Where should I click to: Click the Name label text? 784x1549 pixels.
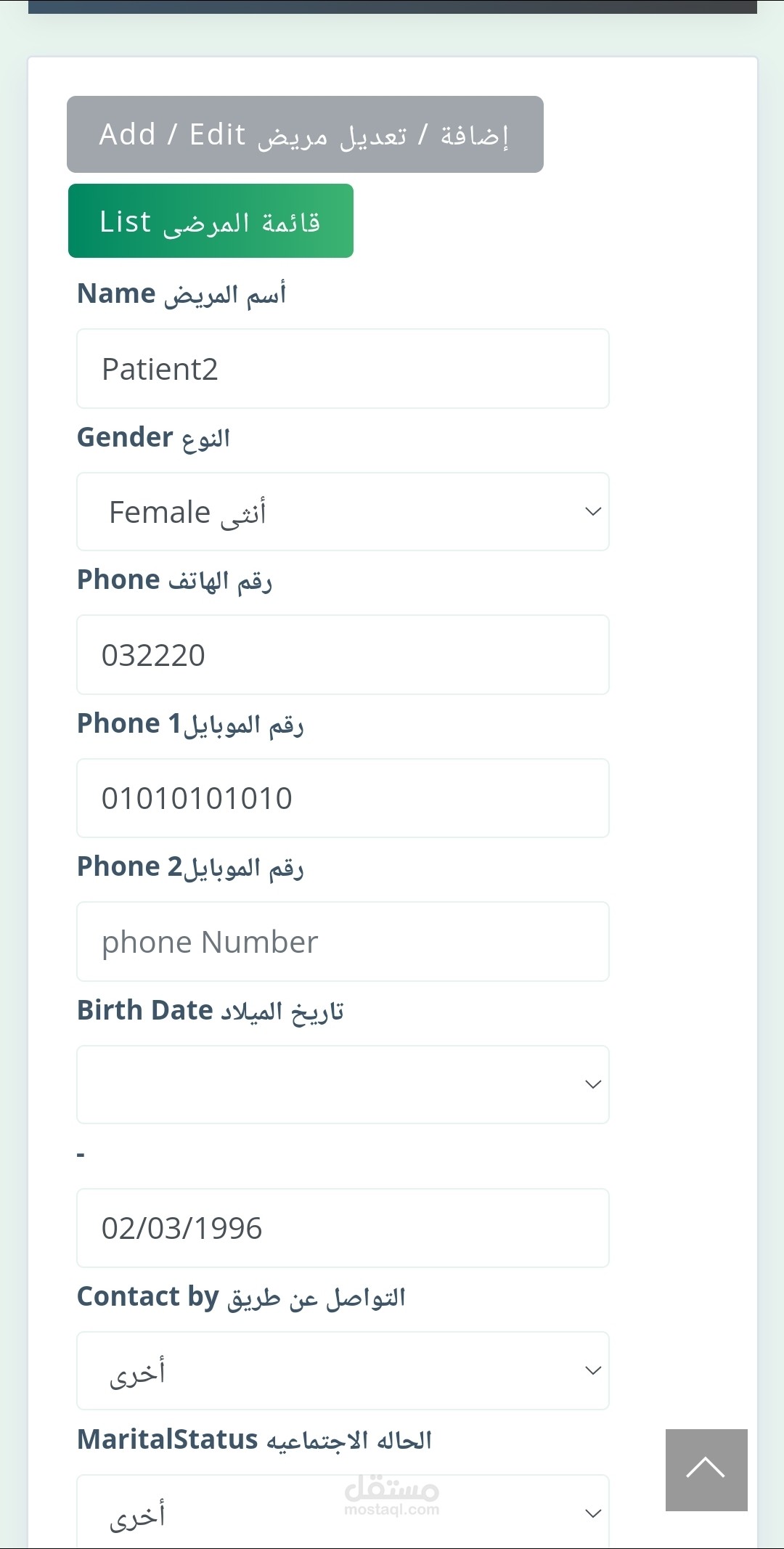(181, 294)
